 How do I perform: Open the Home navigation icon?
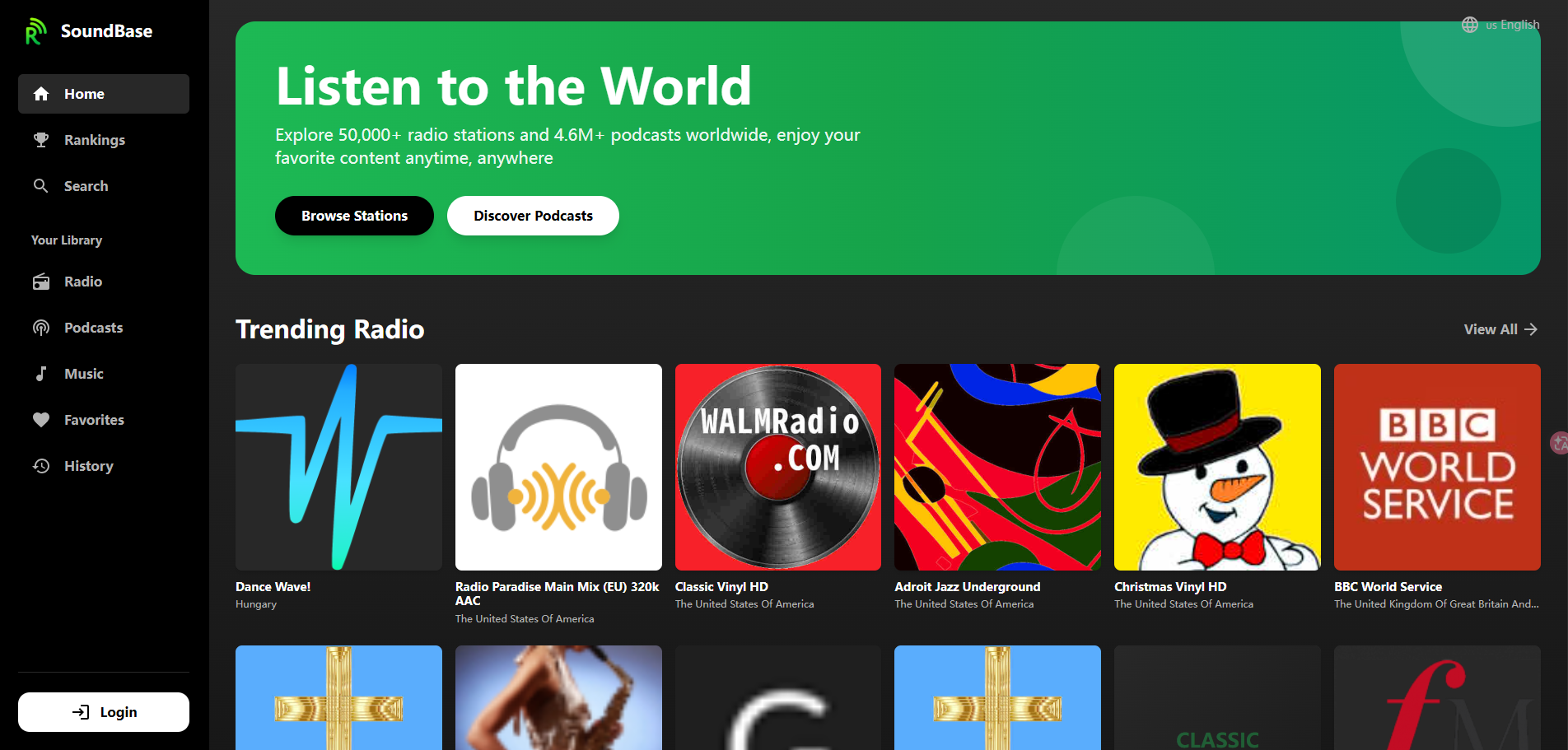click(40, 93)
